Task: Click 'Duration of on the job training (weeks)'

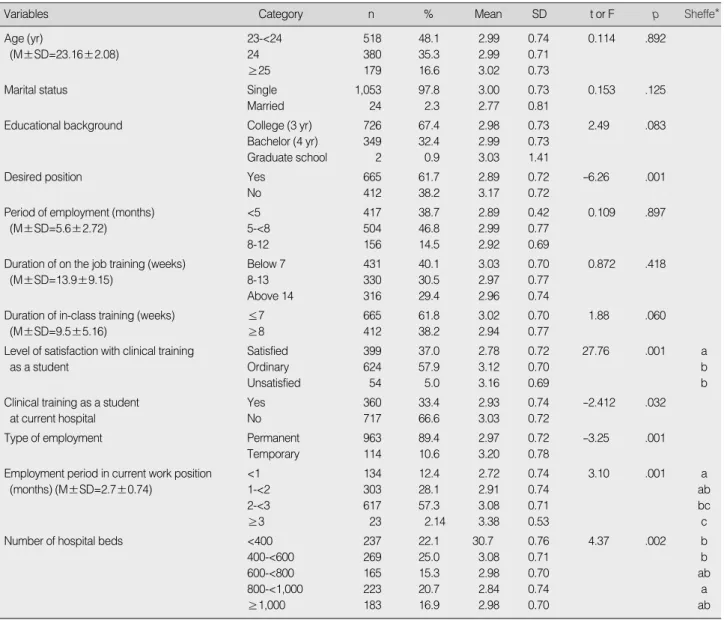Action: [x=95, y=264]
